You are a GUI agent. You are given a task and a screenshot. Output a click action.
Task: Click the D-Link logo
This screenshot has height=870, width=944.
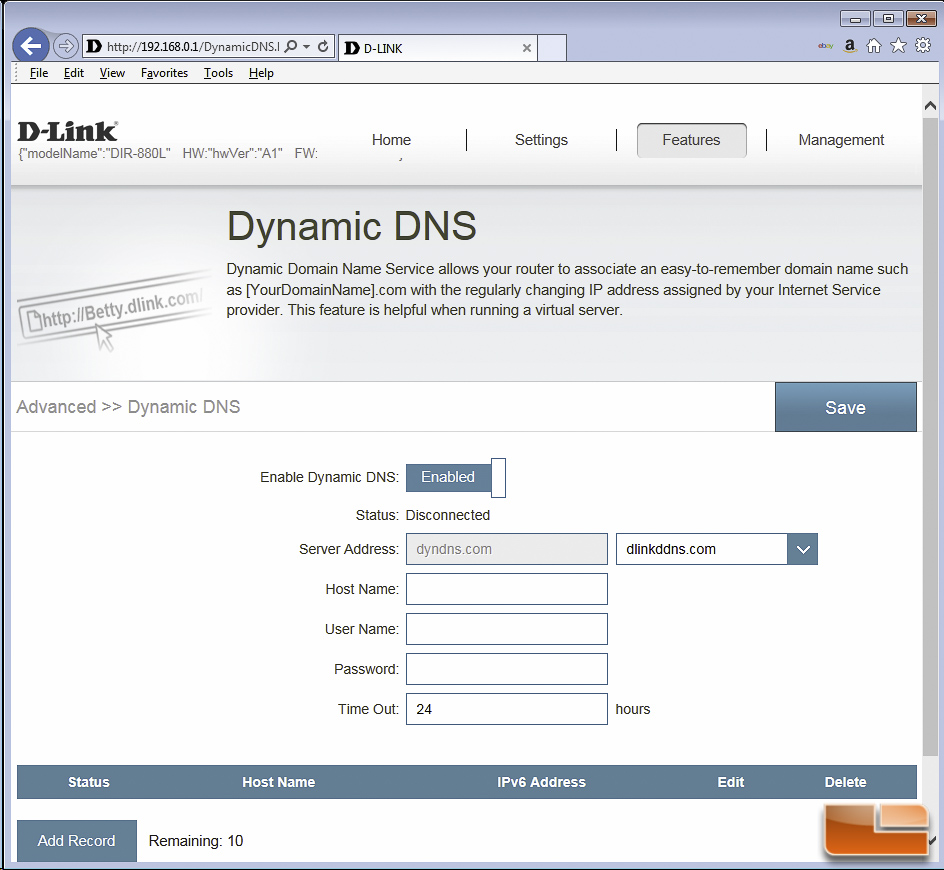[x=67, y=131]
